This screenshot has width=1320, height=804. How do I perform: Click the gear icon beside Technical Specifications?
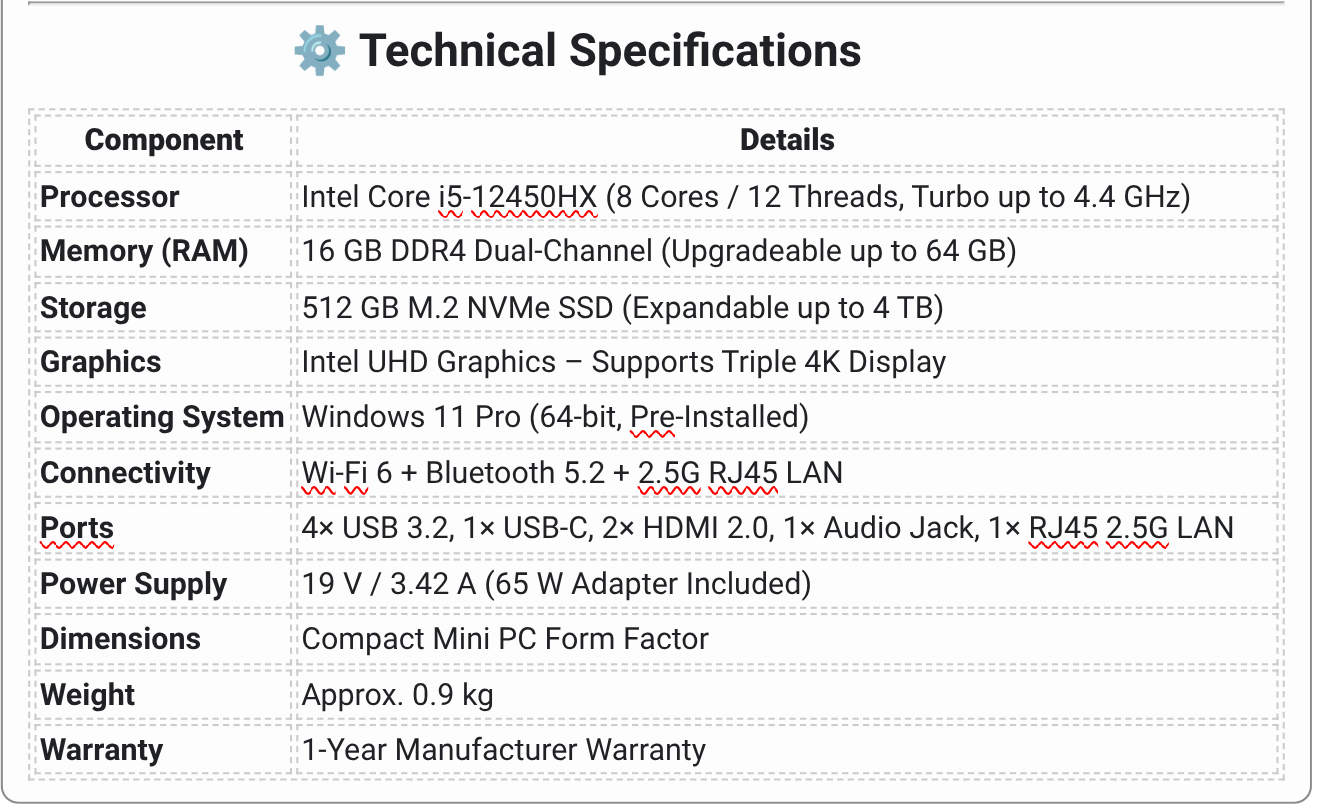click(x=320, y=50)
